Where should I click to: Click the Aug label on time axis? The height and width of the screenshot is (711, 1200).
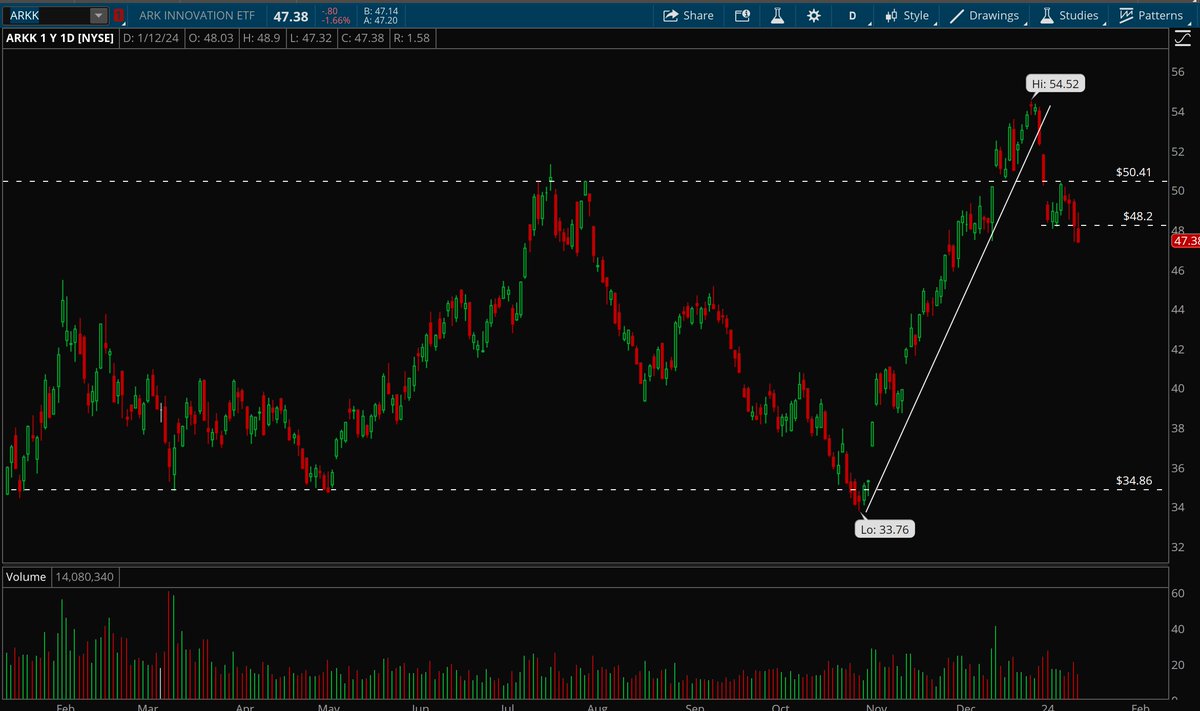pos(597,706)
